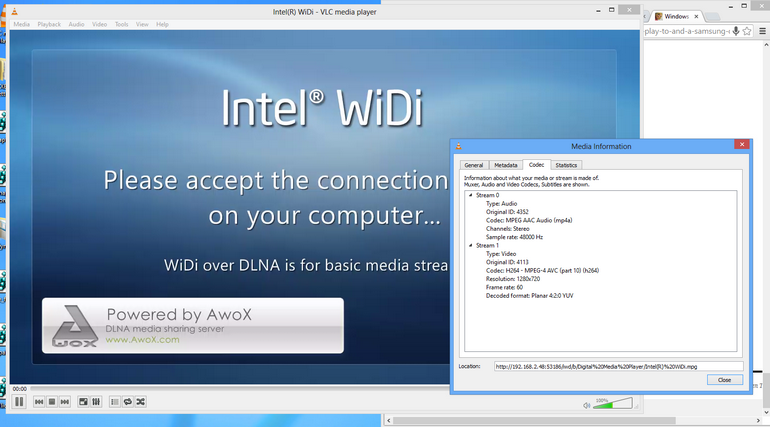Click the next media button in VLC
Viewport: 770px width, 427px height.
pos(65,402)
